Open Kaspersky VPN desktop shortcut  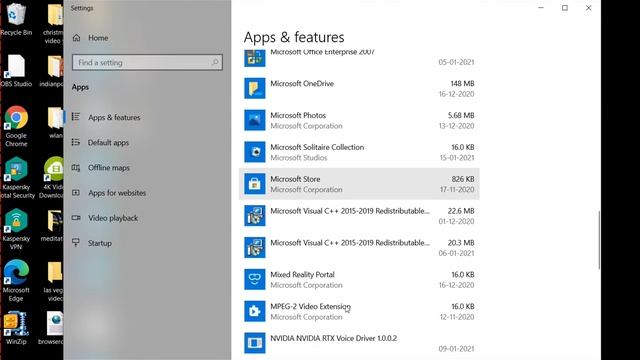pyautogui.click(x=16, y=229)
